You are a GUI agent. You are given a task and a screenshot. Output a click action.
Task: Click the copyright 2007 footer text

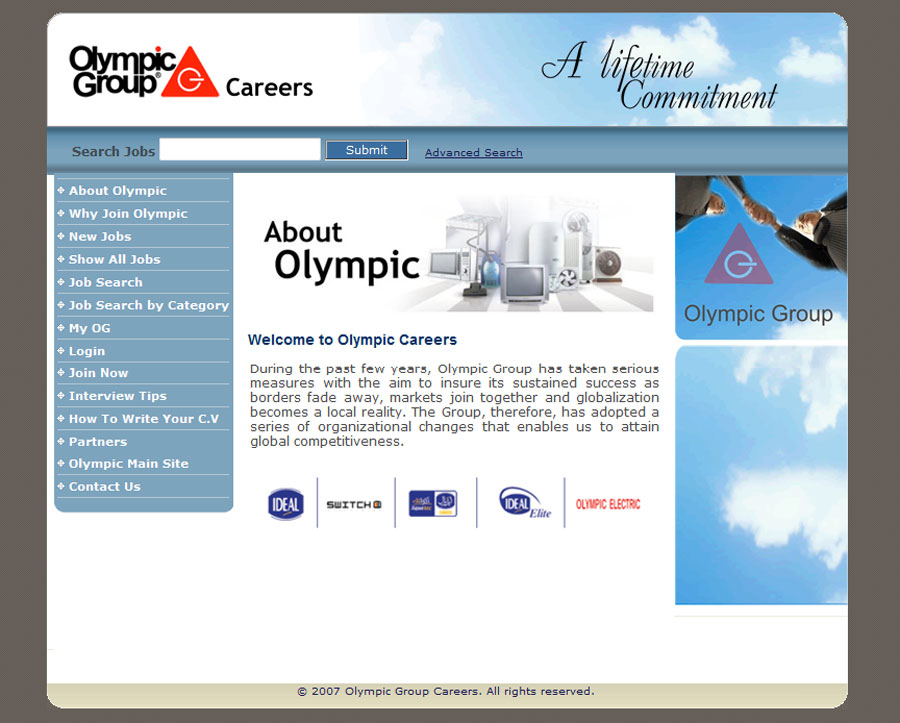click(446, 691)
